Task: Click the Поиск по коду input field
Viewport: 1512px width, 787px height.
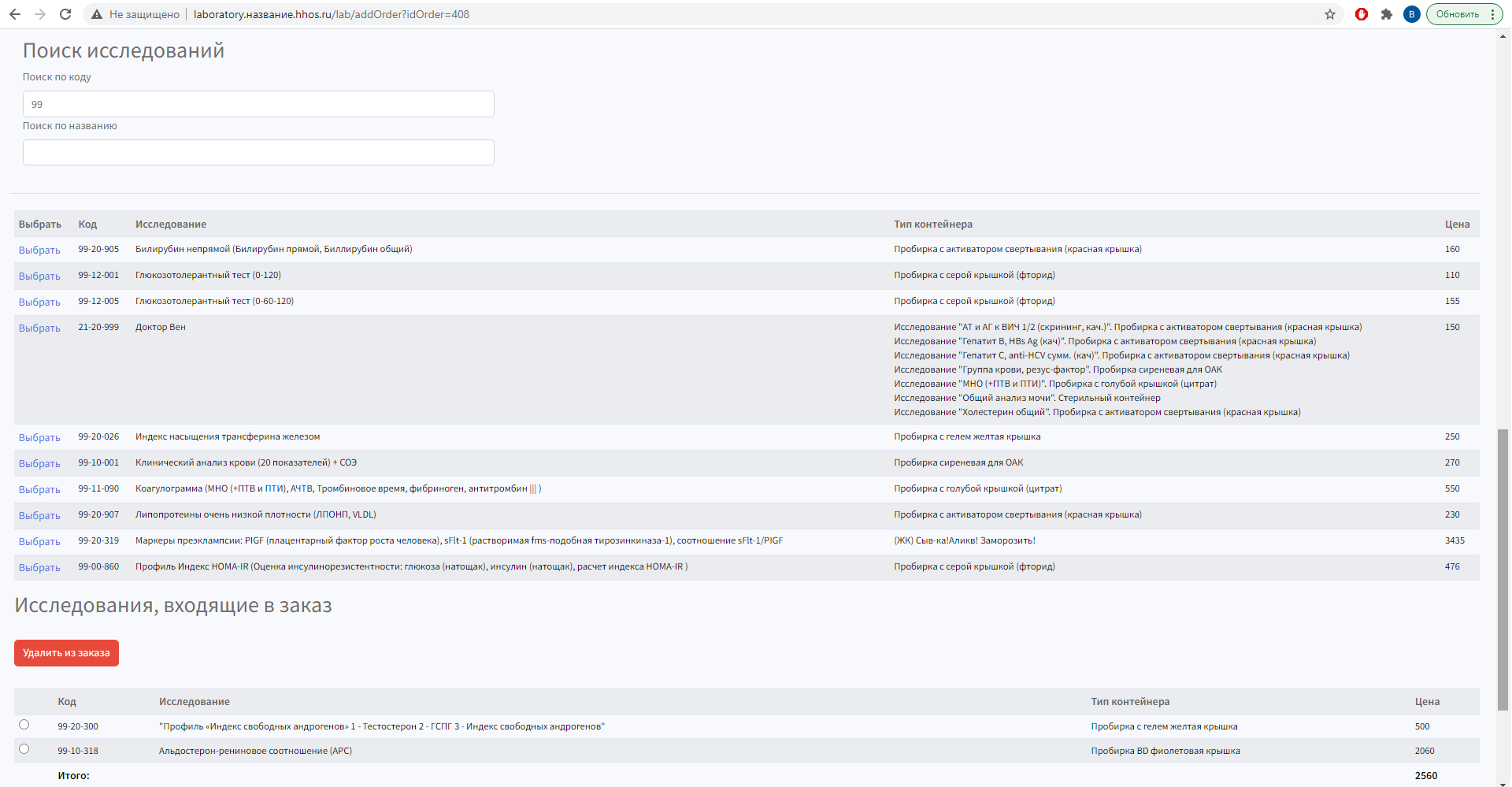Action: (258, 104)
